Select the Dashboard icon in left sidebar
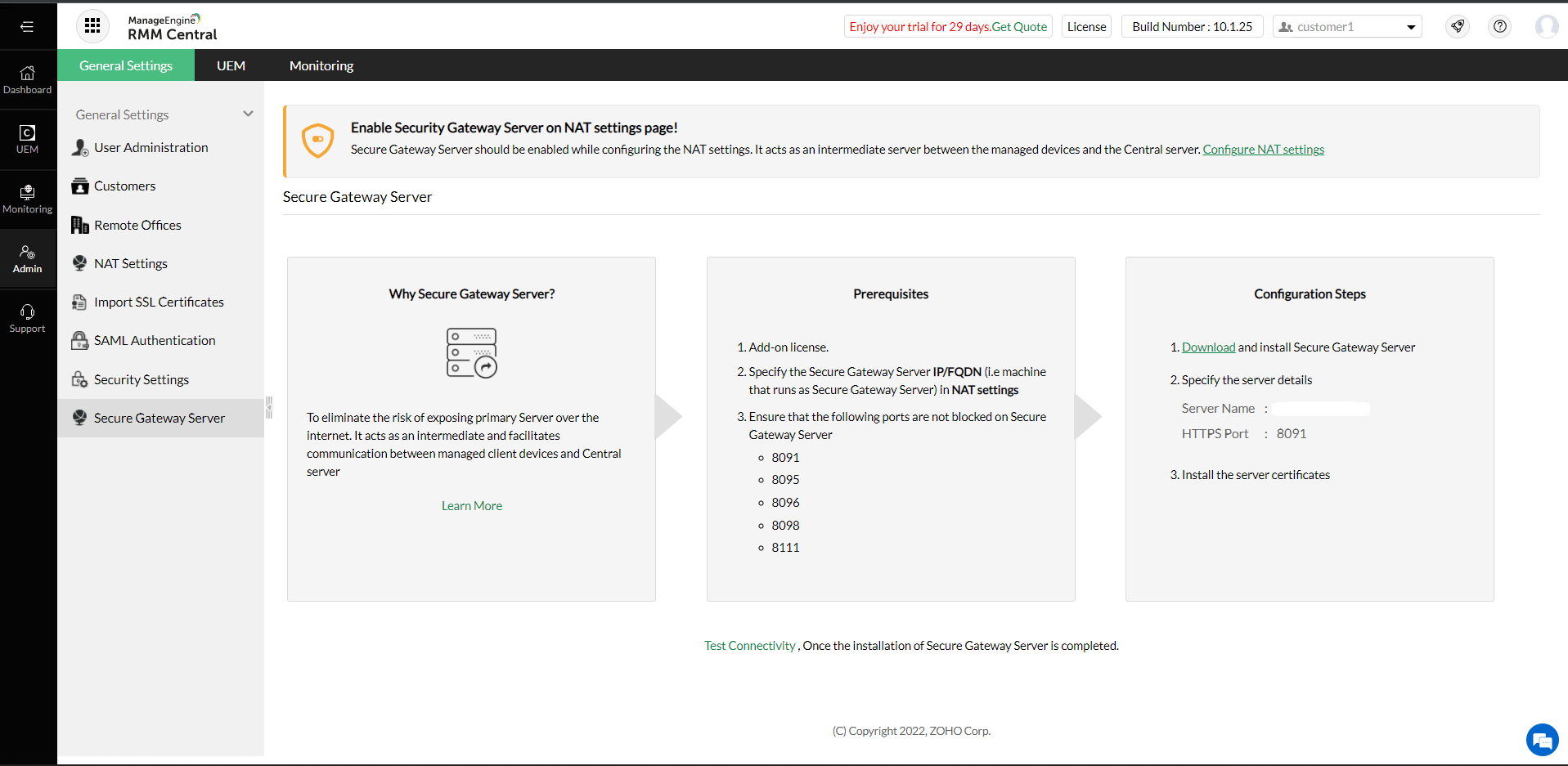The width and height of the screenshot is (1568, 766). pos(28,78)
